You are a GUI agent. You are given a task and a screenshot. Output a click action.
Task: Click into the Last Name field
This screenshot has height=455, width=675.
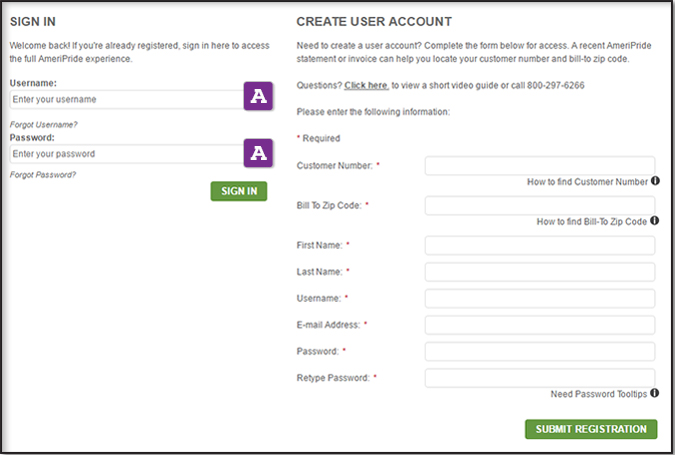(x=539, y=272)
